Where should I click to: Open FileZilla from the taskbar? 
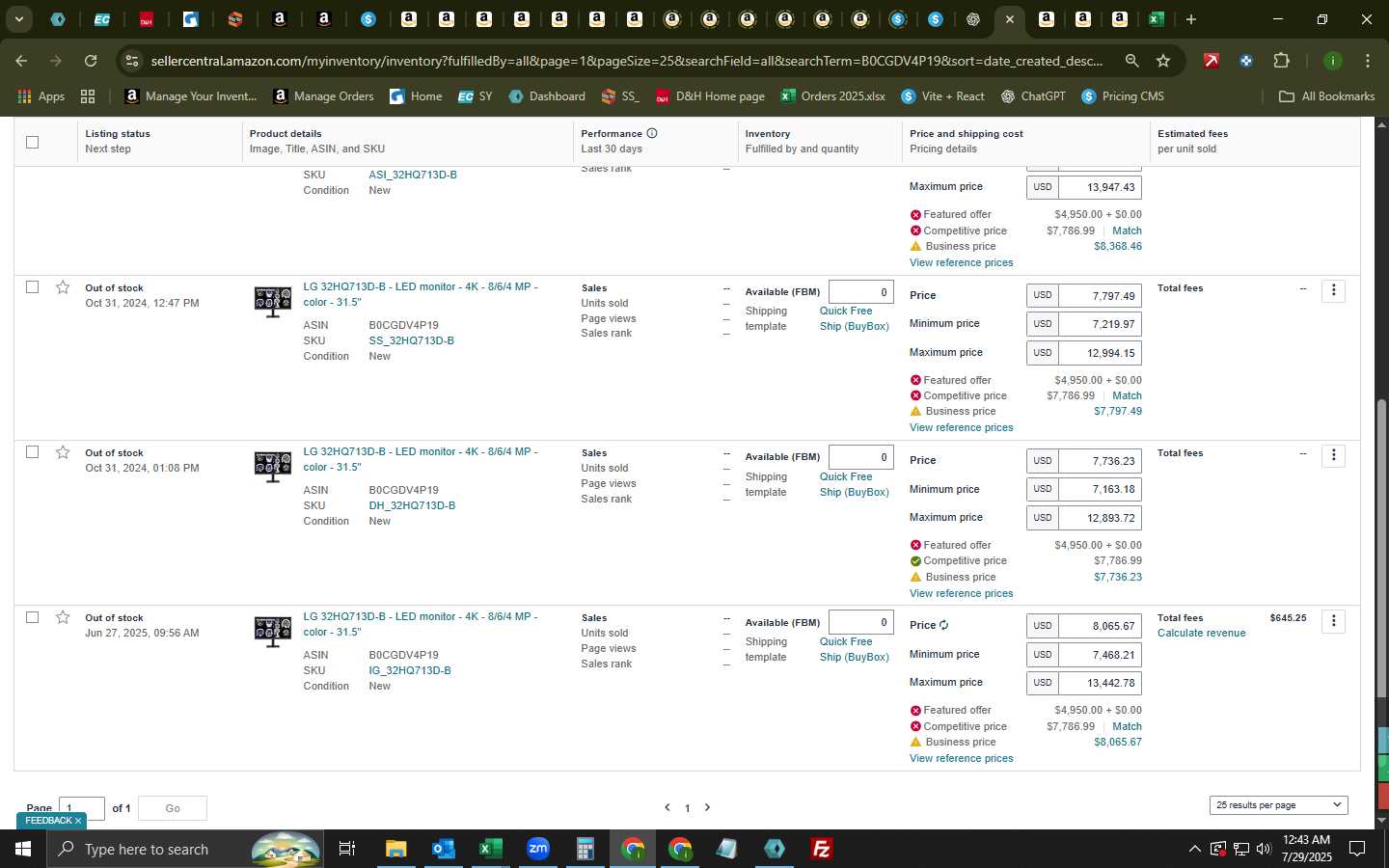822,849
